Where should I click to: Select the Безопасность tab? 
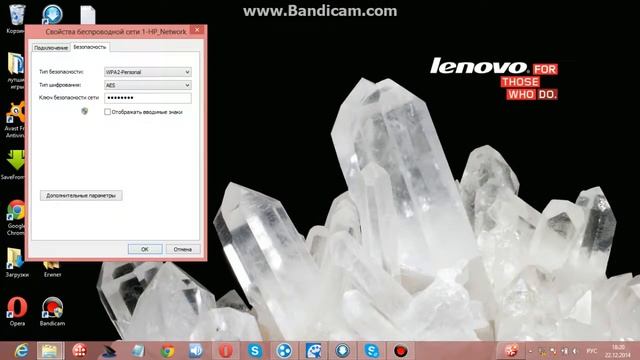pos(90,47)
